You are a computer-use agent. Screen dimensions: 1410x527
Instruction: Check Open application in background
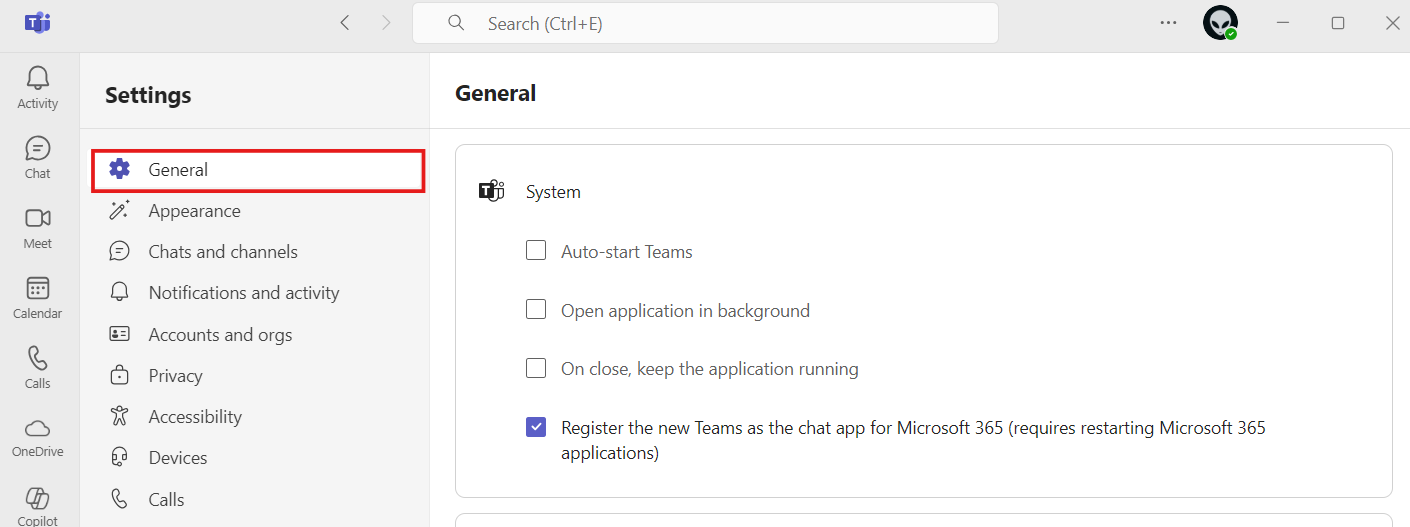click(x=536, y=310)
